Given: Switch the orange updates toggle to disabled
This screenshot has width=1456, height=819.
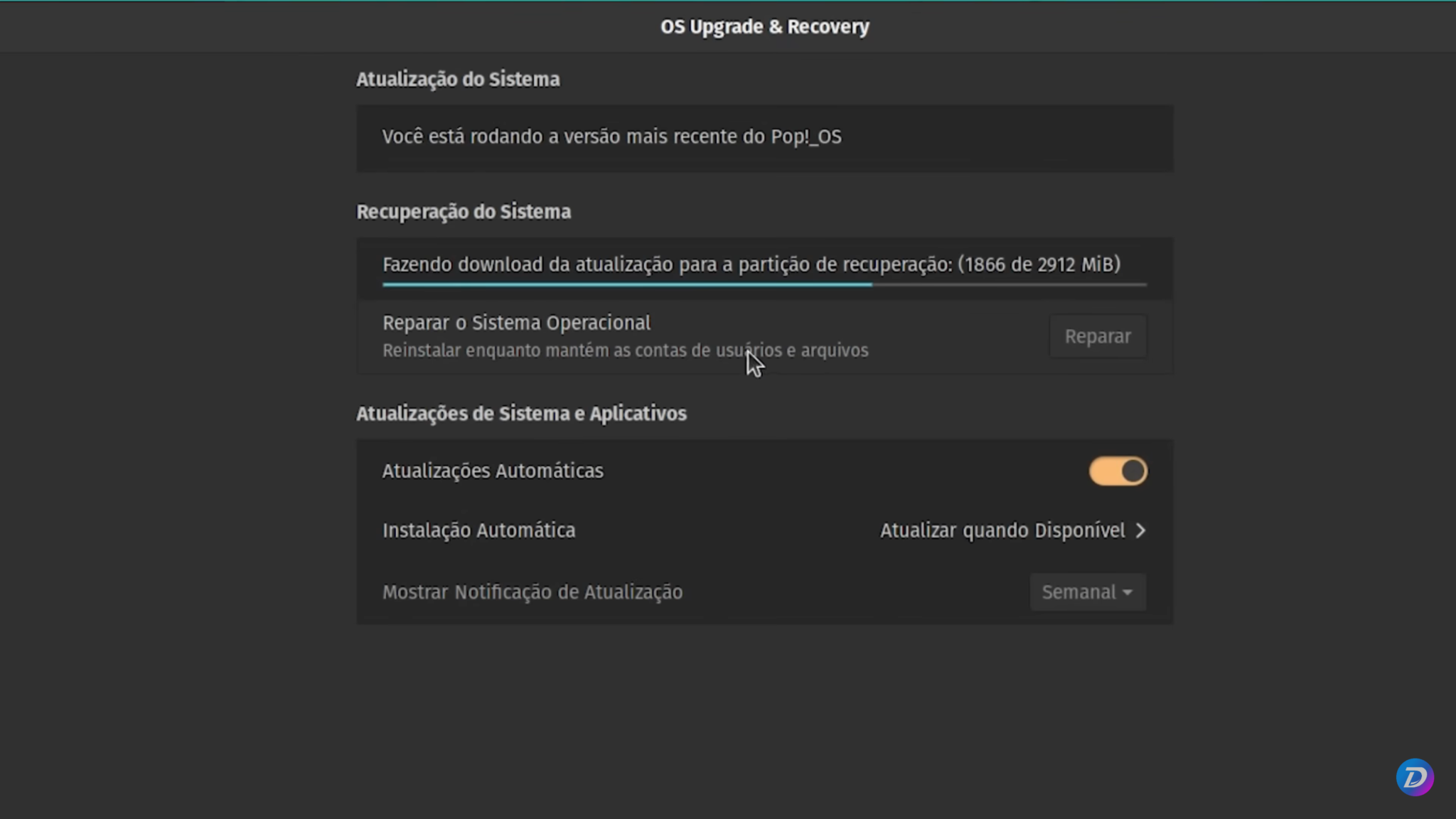Looking at the screenshot, I should (1118, 471).
